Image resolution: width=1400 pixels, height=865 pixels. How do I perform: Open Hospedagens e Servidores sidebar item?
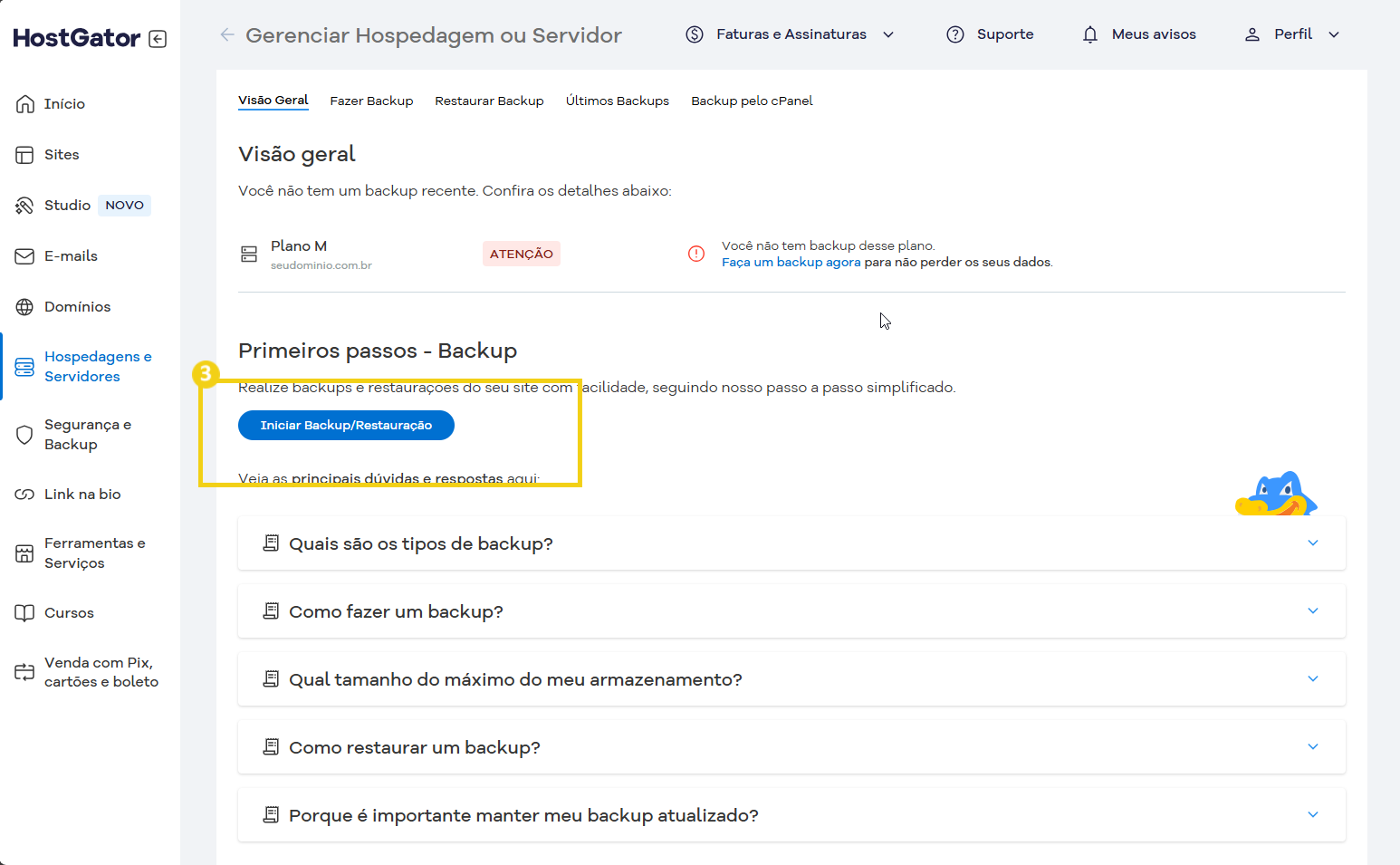pos(98,367)
